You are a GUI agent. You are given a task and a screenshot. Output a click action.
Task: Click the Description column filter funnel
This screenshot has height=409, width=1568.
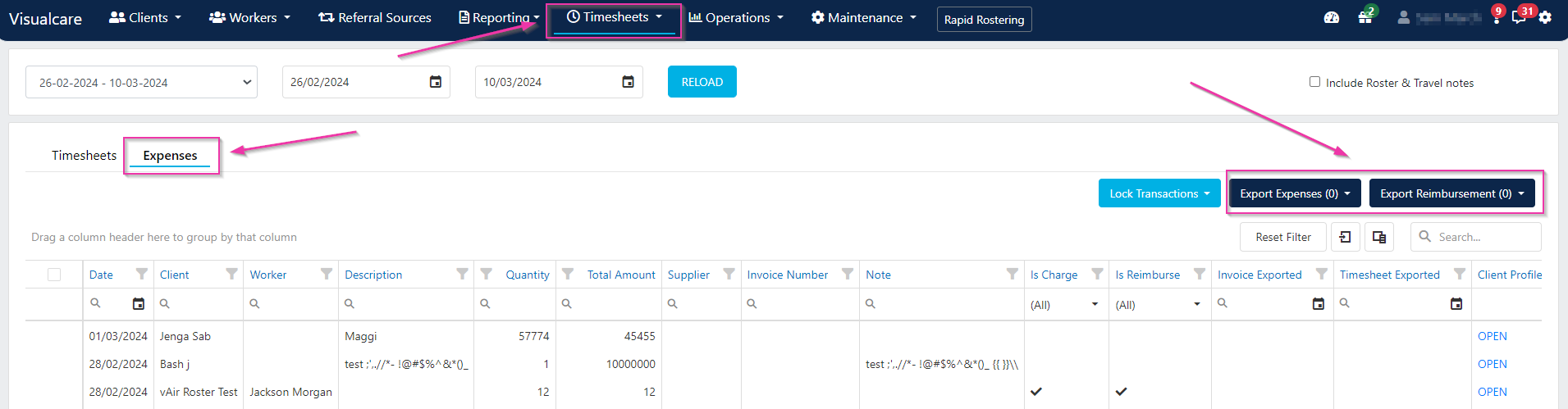click(x=462, y=274)
